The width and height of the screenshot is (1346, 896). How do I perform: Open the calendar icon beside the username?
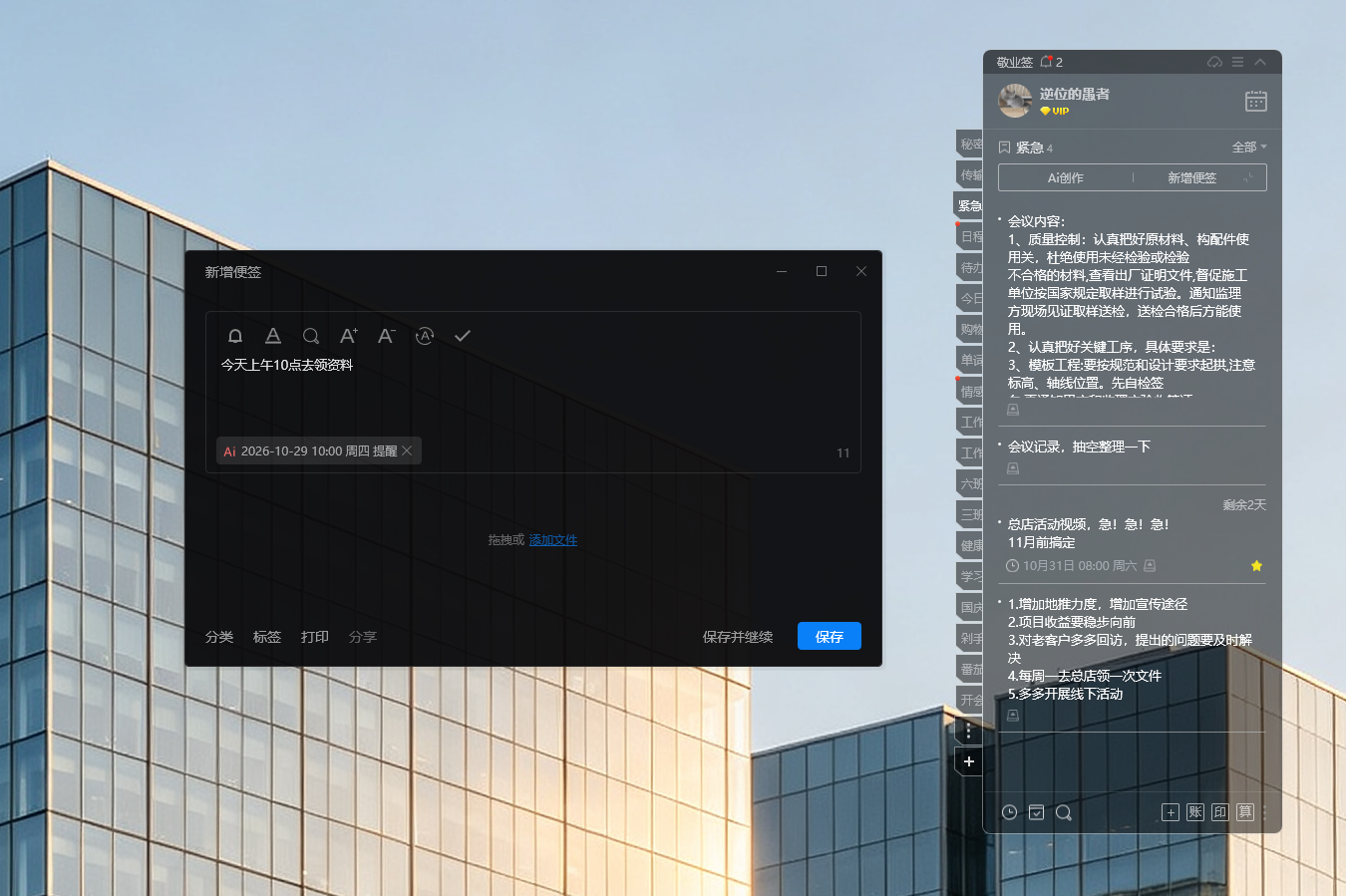1256,101
